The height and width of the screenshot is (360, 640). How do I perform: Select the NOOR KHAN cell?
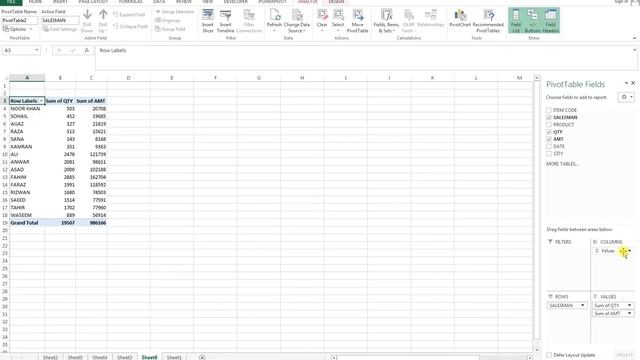pyautogui.click(x=27, y=109)
